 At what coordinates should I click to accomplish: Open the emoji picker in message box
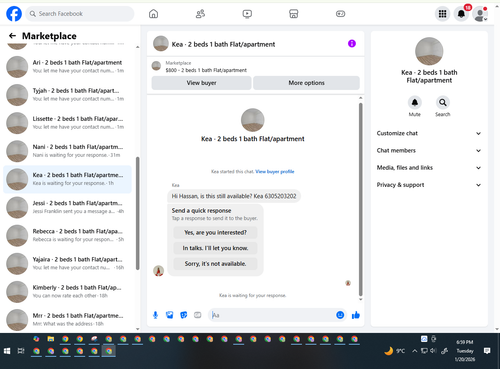(340, 315)
